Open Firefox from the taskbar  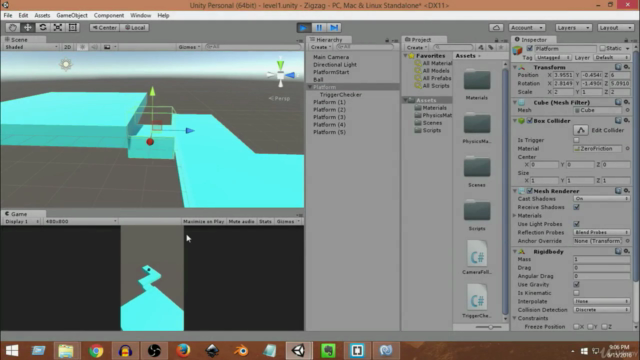[x=183, y=350]
